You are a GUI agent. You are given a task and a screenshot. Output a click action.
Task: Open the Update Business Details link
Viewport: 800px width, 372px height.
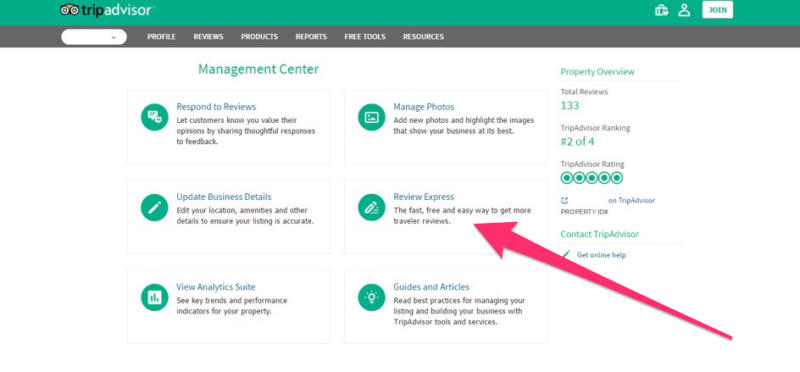point(224,196)
